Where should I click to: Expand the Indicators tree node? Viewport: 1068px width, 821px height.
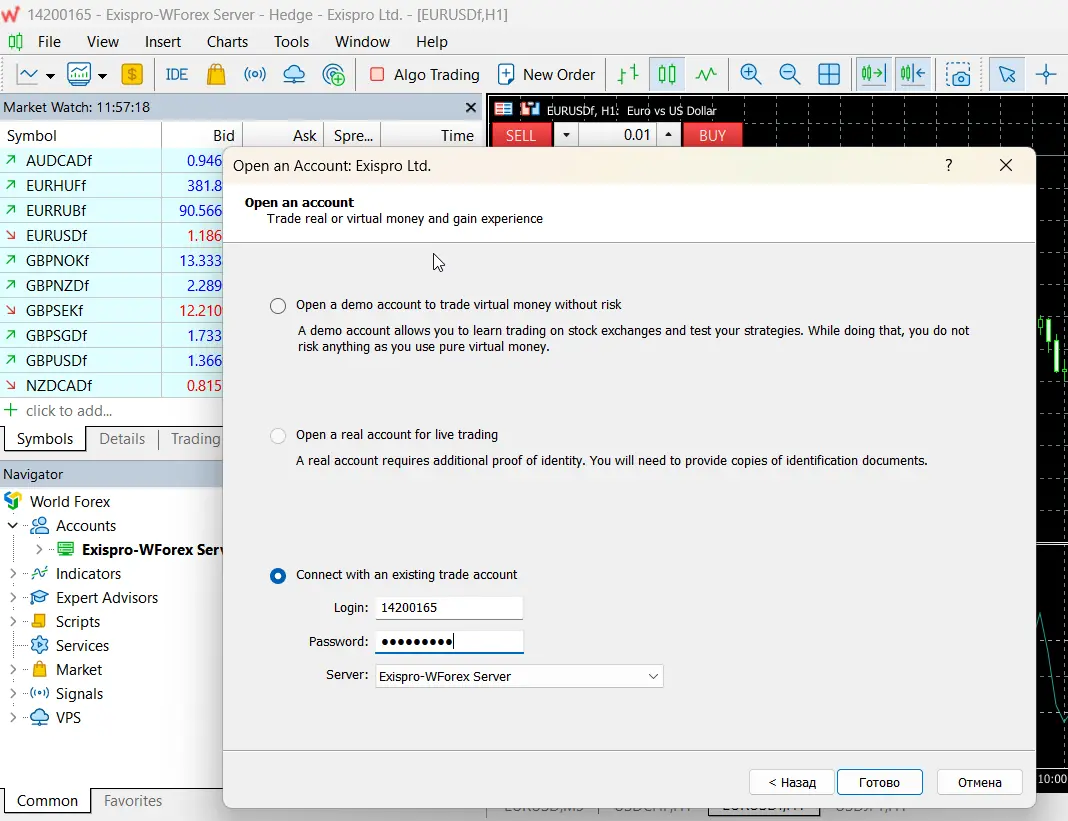(x=13, y=574)
